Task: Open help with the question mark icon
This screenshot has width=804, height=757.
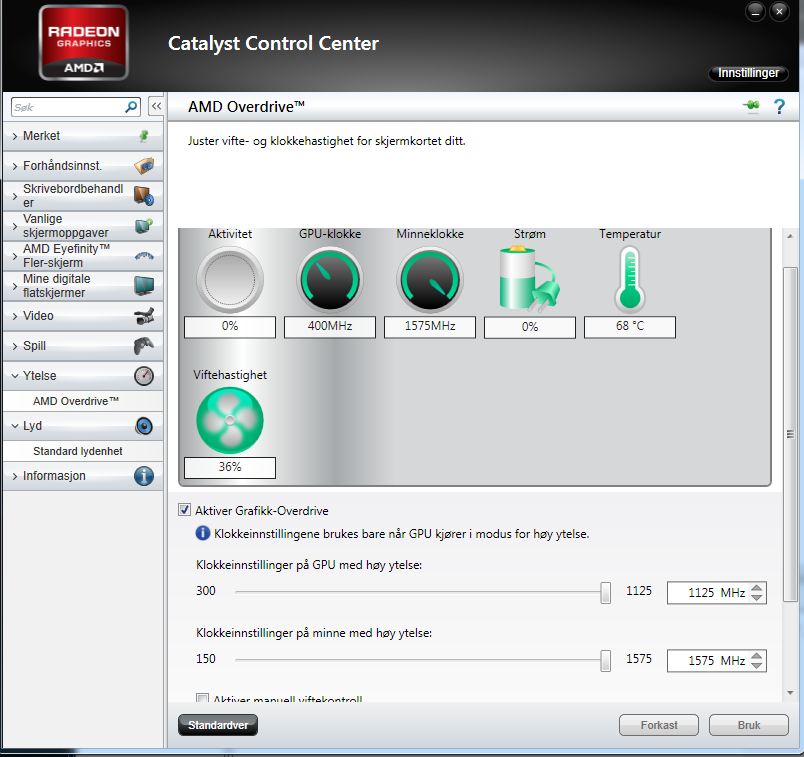Action: pyautogui.click(x=779, y=106)
